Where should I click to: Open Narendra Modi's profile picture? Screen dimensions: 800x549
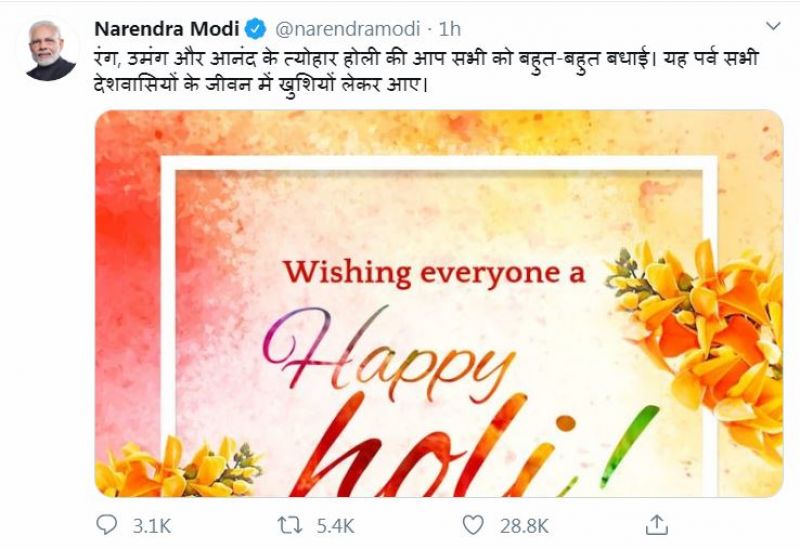pyautogui.click(x=50, y=49)
